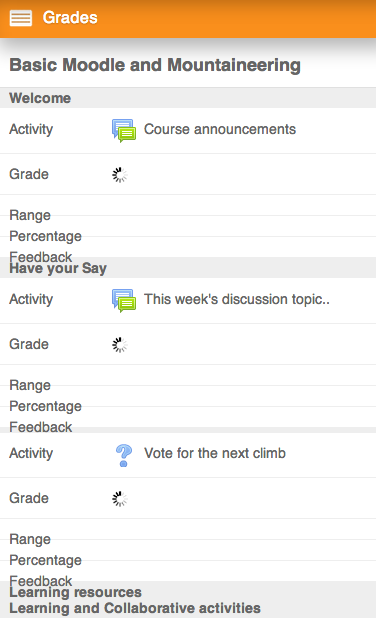Click the Course announcements forum icon
The image size is (376, 619).
124,130
